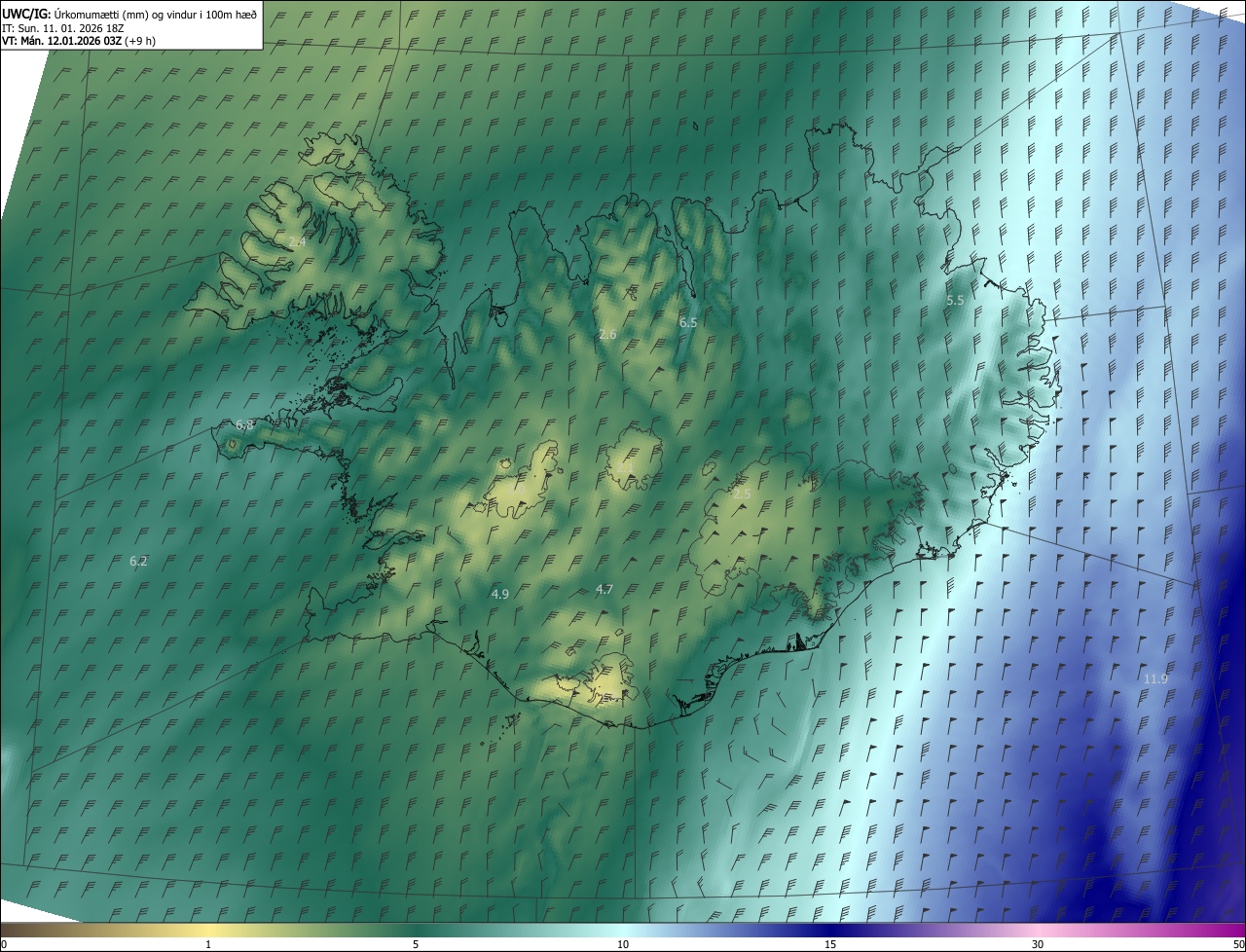The height and width of the screenshot is (952, 1246).
Task: Click the '30' tick on the color scale
Action: coord(1038,944)
